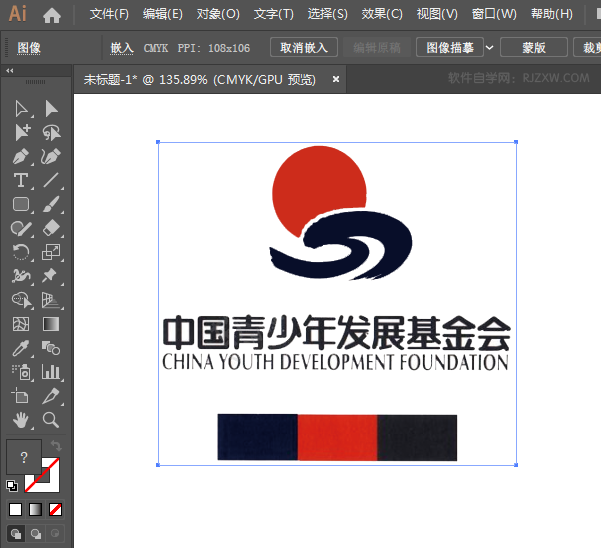This screenshot has width=601, height=548.
Task: Select the Scale tool
Action: coord(51,252)
